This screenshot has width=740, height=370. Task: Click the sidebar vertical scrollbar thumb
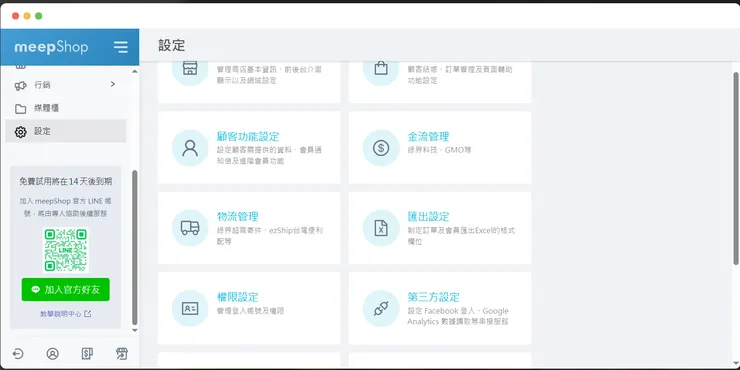tap(135, 247)
